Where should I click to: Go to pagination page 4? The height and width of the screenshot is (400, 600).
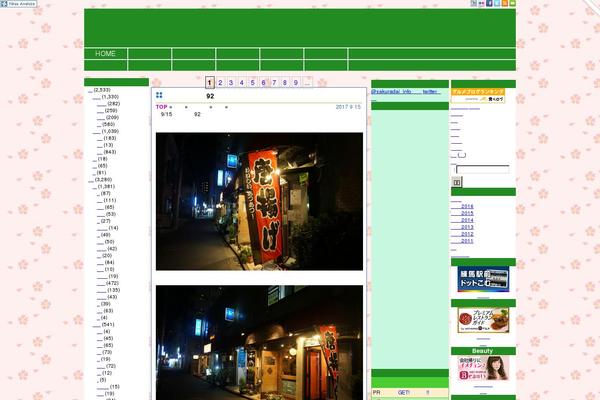(241, 82)
